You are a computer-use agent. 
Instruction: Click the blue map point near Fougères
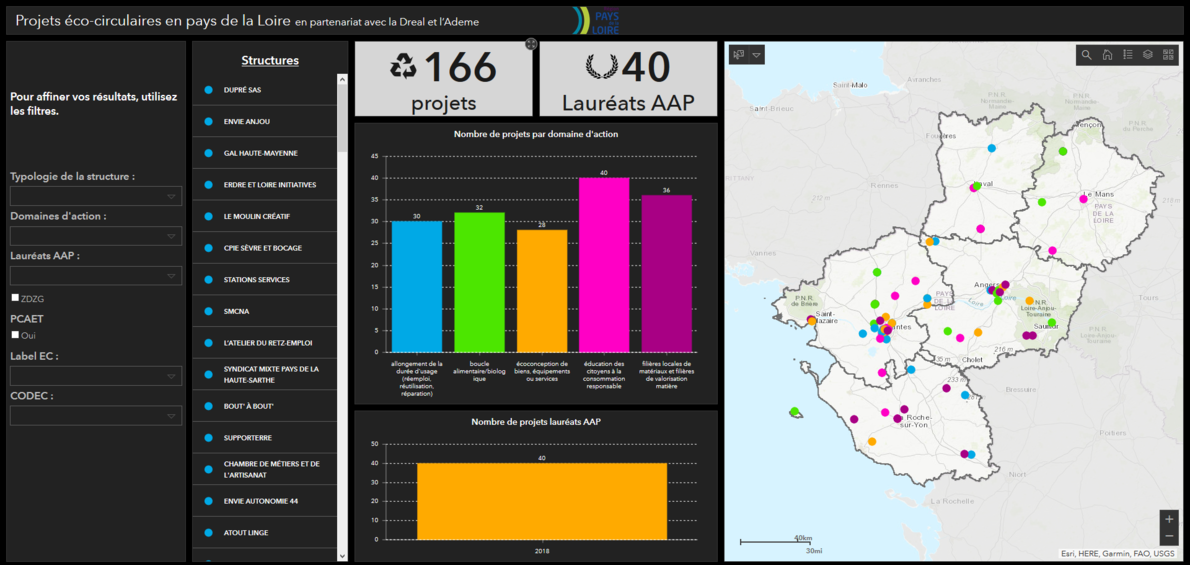pyautogui.click(x=991, y=148)
